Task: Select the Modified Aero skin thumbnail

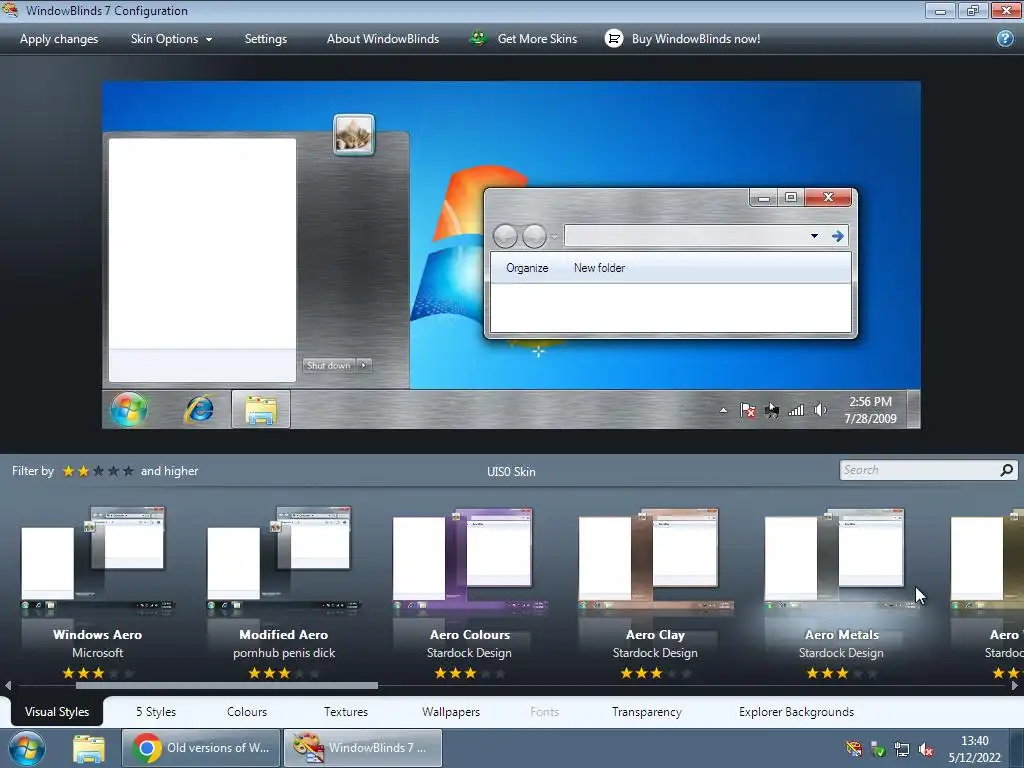Action: click(283, 560)
